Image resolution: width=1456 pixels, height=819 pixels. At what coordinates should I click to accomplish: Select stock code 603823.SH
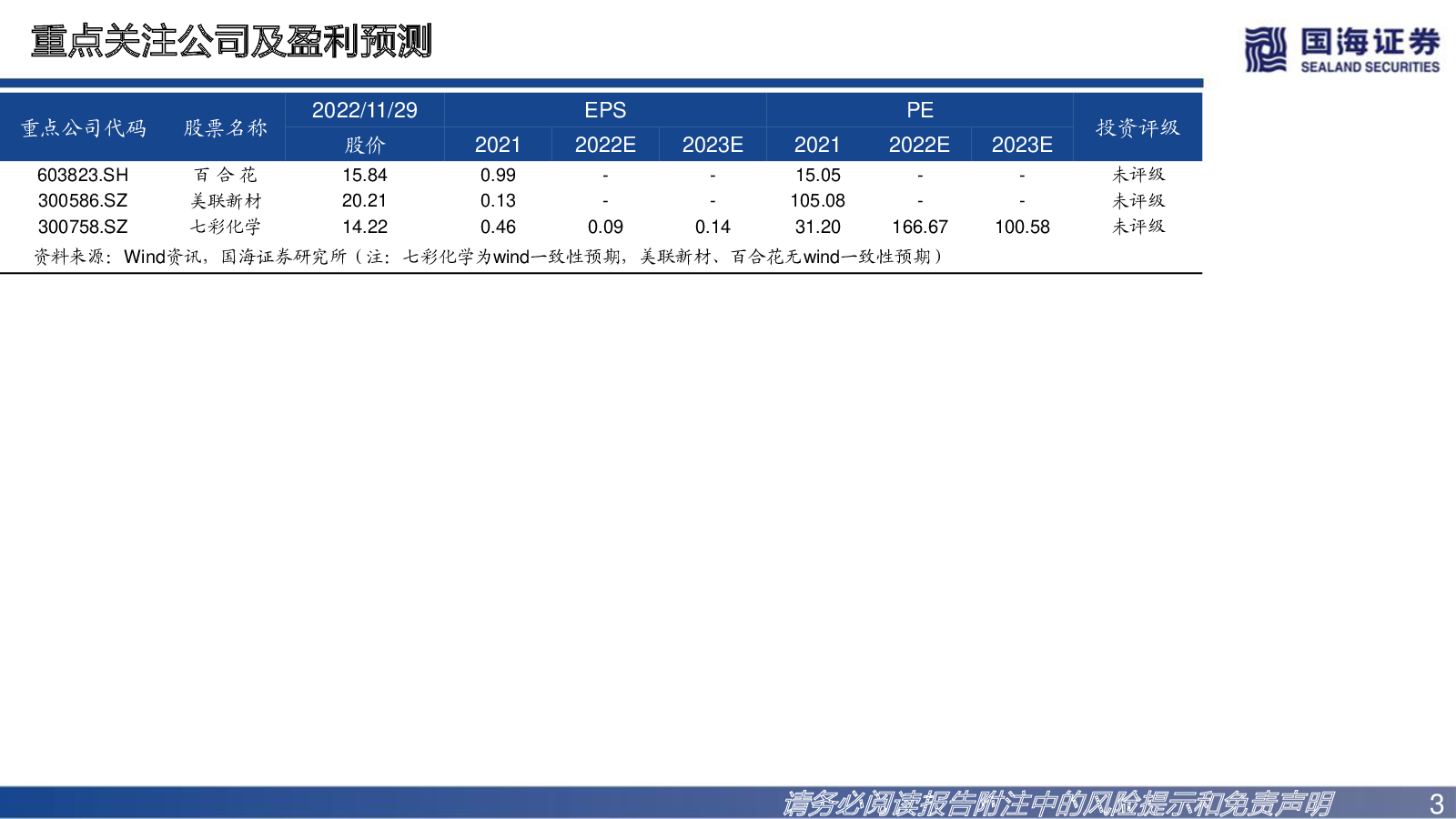pyautogui.click(x=83, y=175)
